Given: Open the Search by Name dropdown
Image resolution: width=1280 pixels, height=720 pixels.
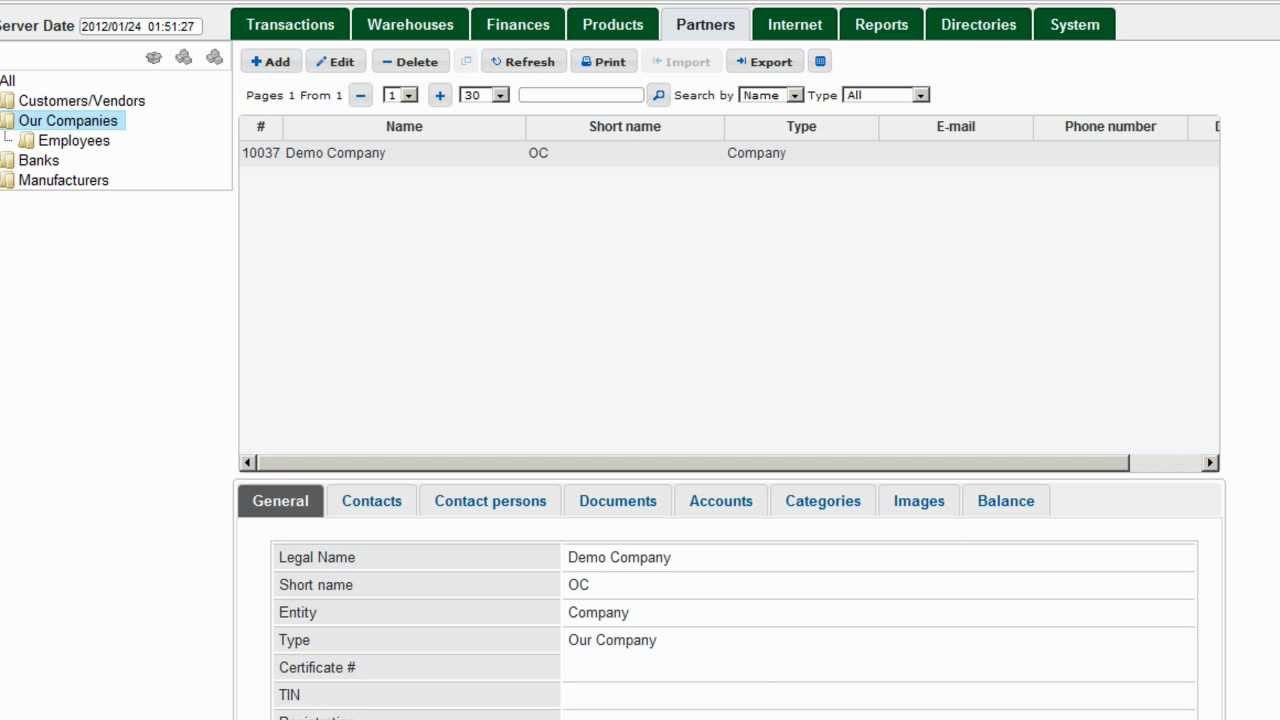Looking at the screenshot, I should (x=770, y=95).
